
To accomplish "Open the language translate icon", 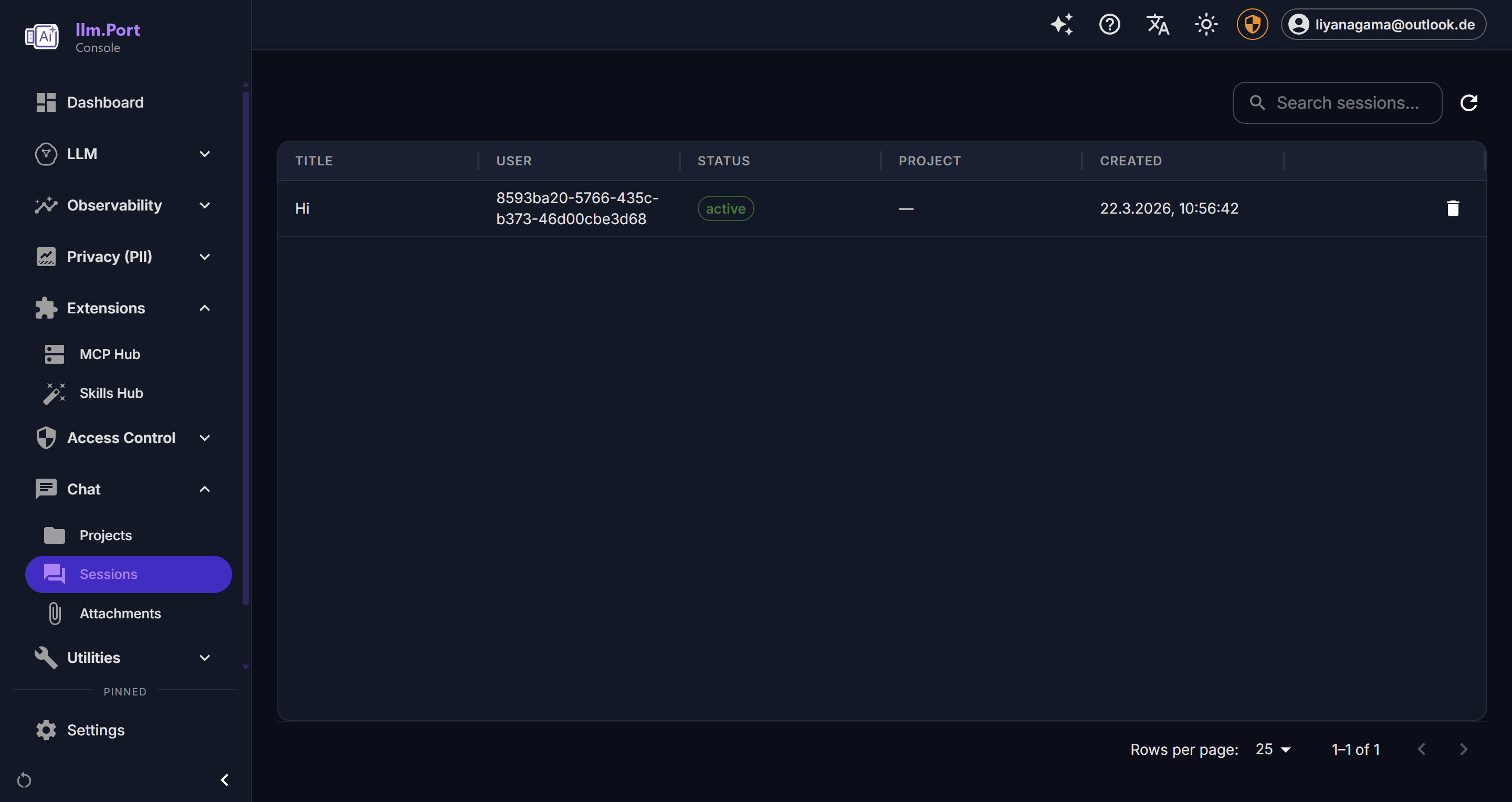I will click(1158, 25).
